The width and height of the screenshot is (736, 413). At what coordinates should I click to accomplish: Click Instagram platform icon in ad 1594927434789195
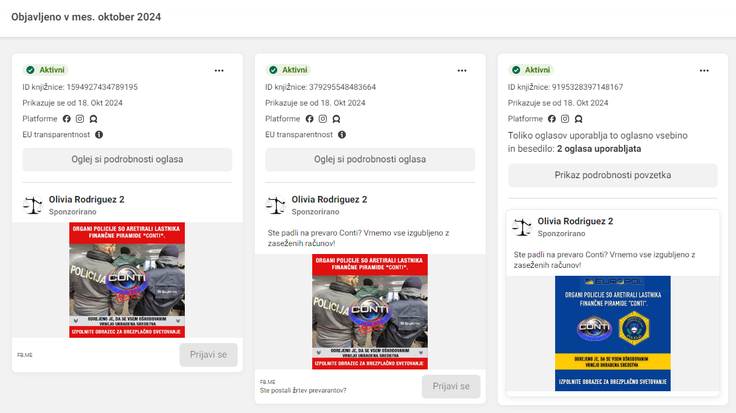click(80, 119)
